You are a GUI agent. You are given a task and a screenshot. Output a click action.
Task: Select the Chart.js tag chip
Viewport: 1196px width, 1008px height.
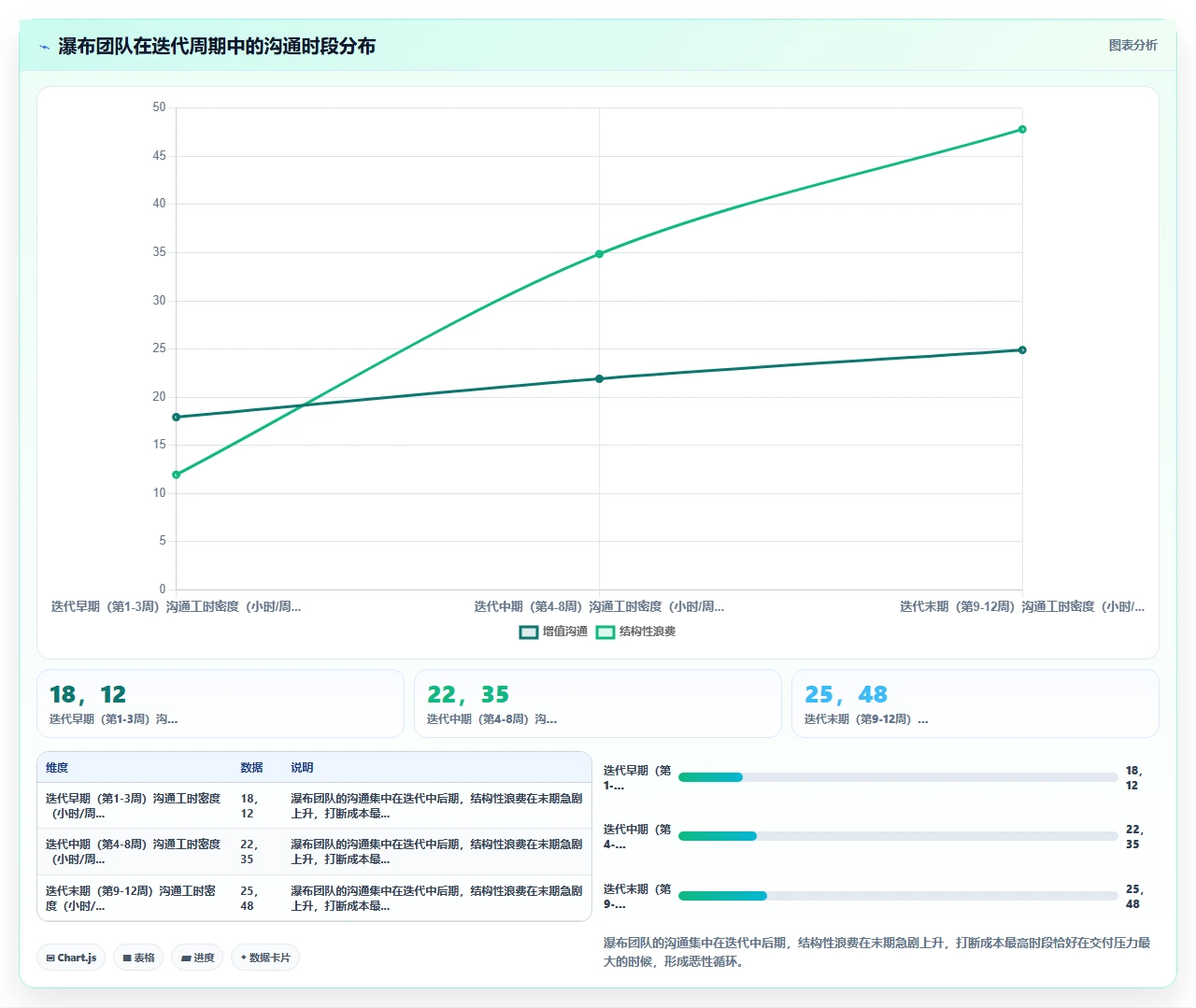[71, 958]
